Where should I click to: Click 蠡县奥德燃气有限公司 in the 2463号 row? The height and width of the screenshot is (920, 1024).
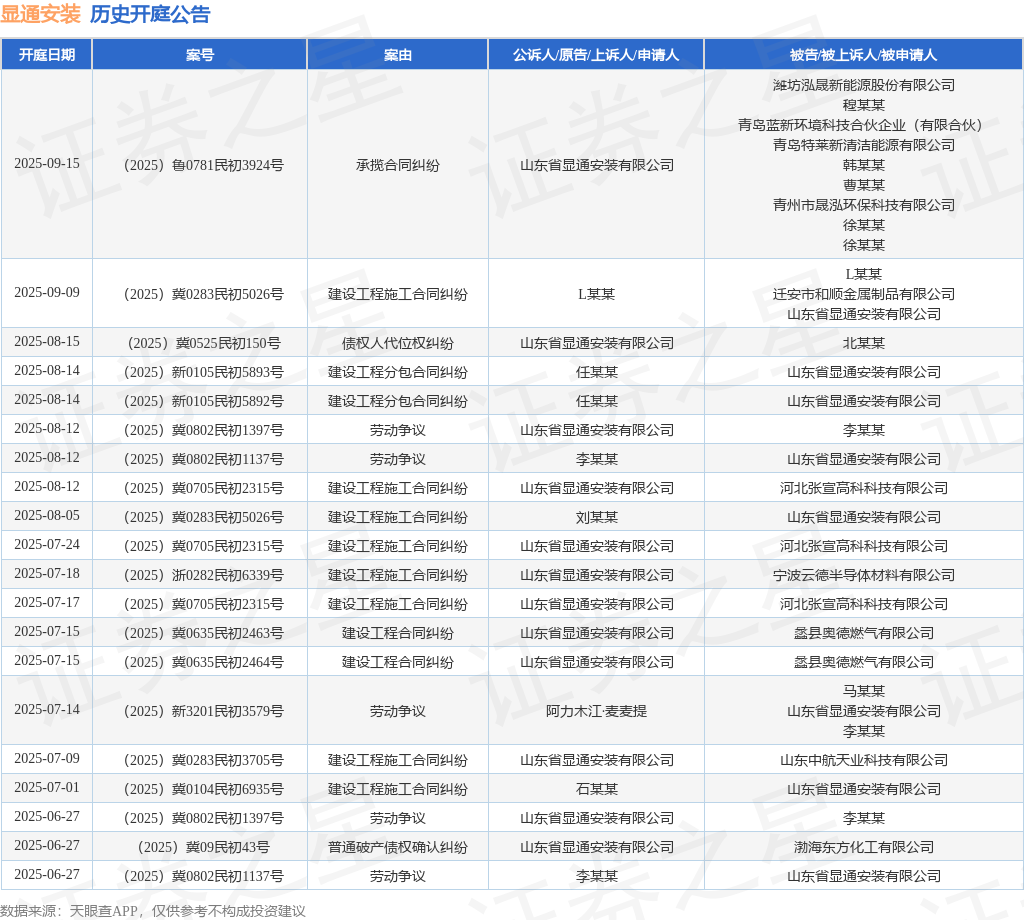coord(863,633)
